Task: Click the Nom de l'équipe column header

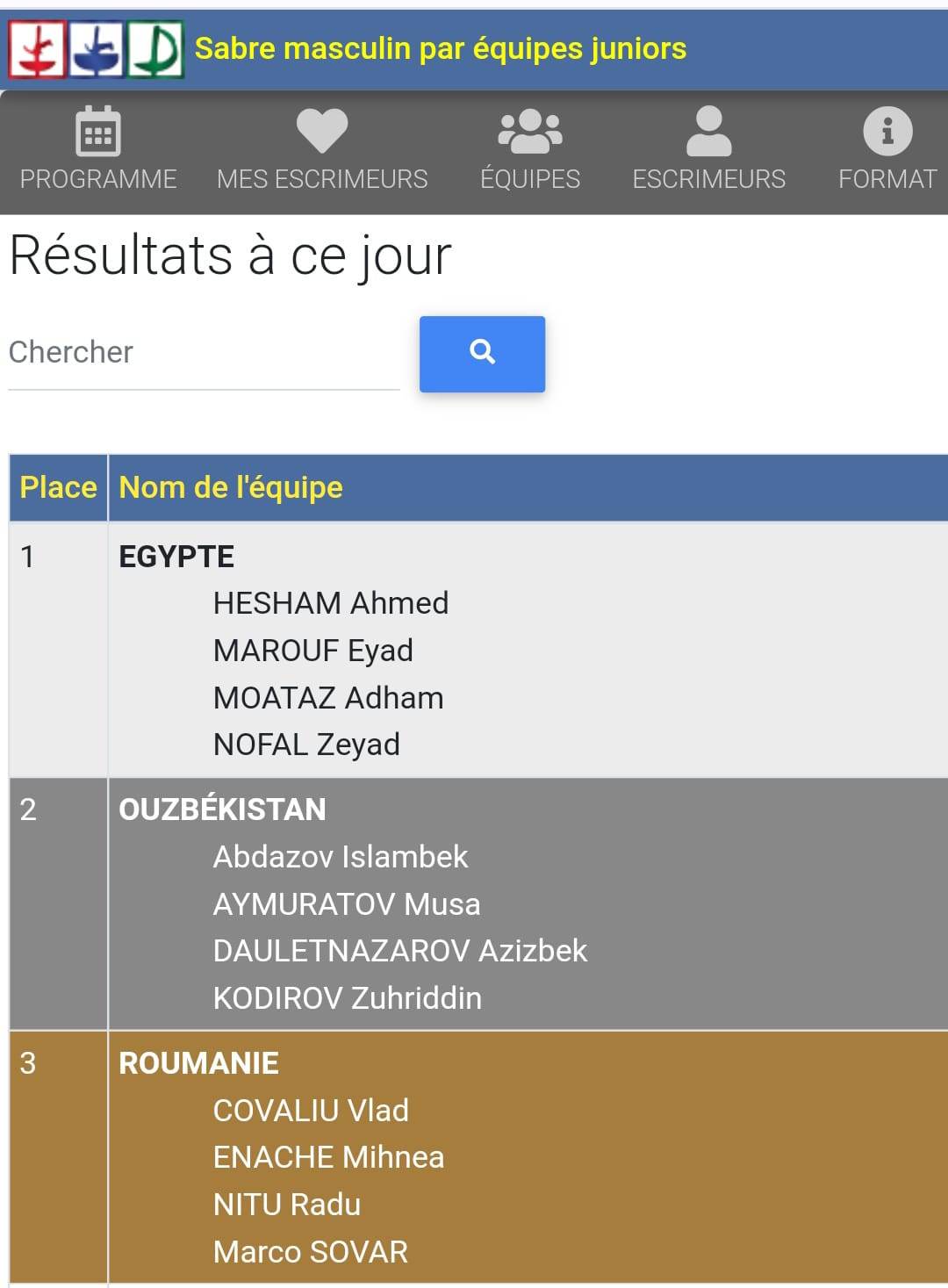Action: point(231,487)
